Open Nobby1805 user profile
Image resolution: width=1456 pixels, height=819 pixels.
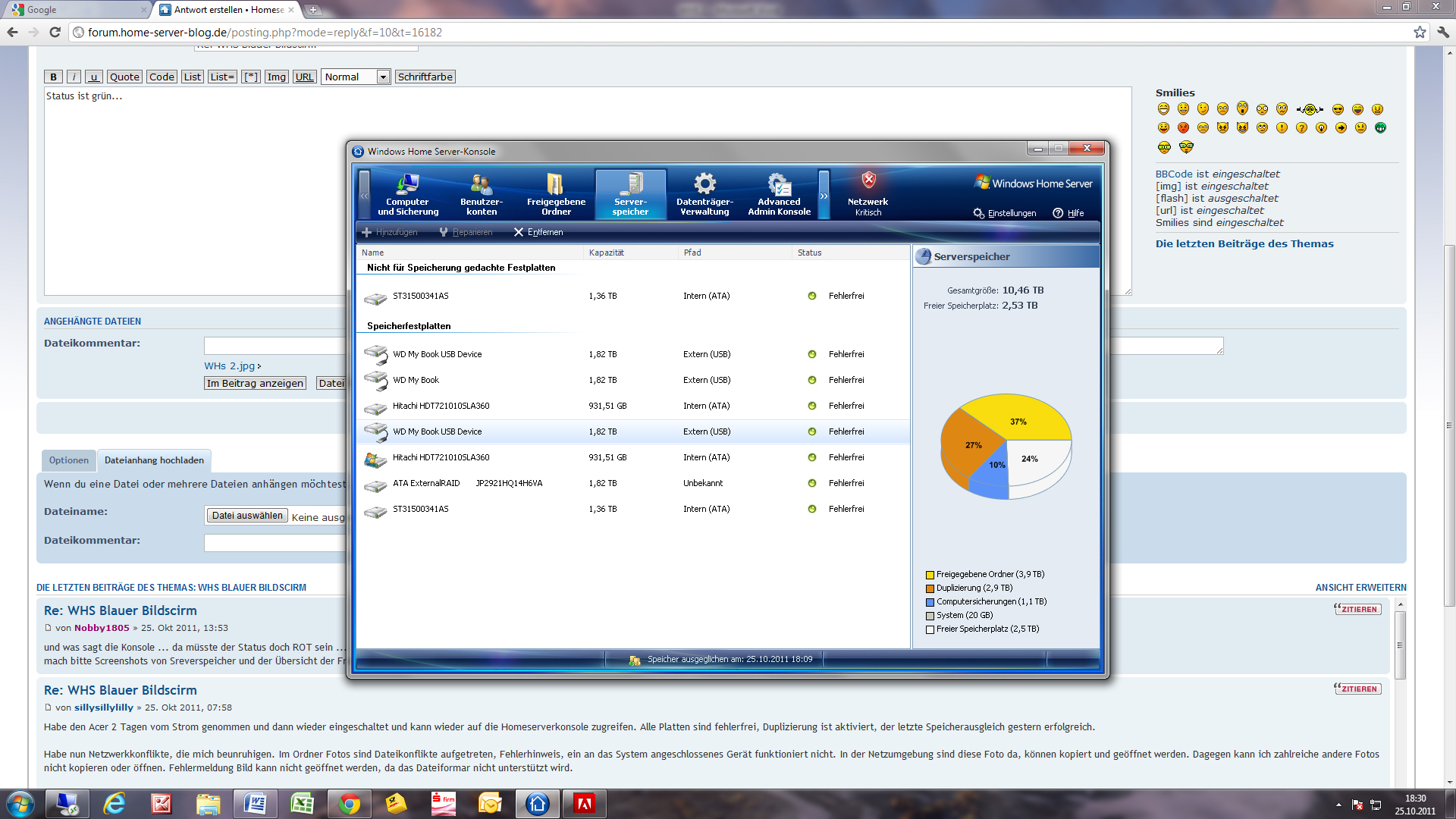pos(102,628)
